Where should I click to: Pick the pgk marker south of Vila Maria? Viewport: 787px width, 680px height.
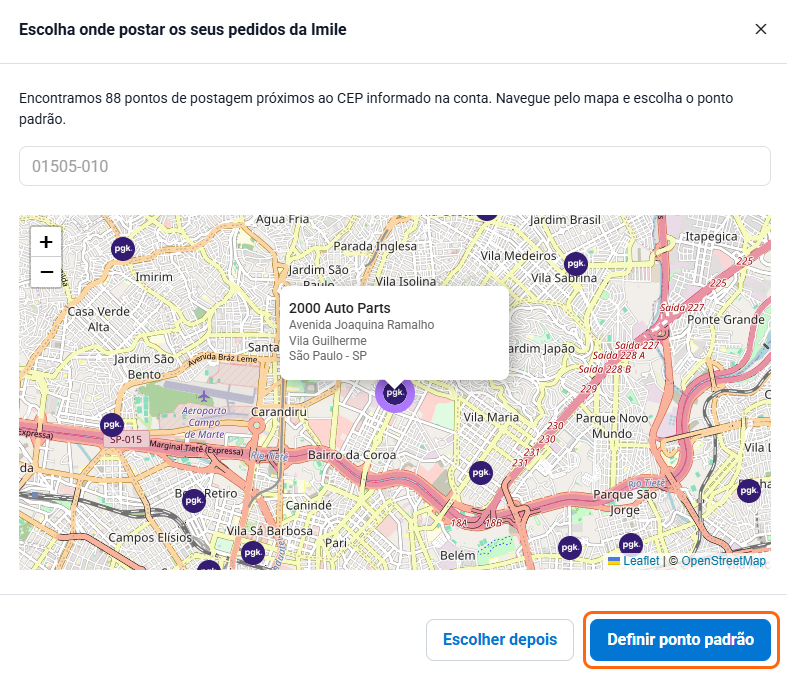click(481, 472)
